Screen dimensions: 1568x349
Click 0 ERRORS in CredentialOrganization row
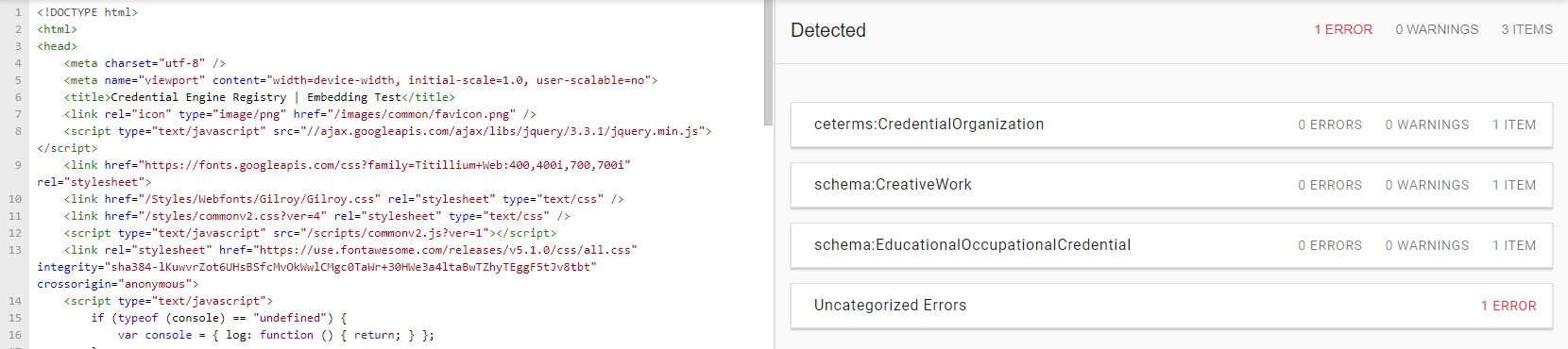[1330, 125]
